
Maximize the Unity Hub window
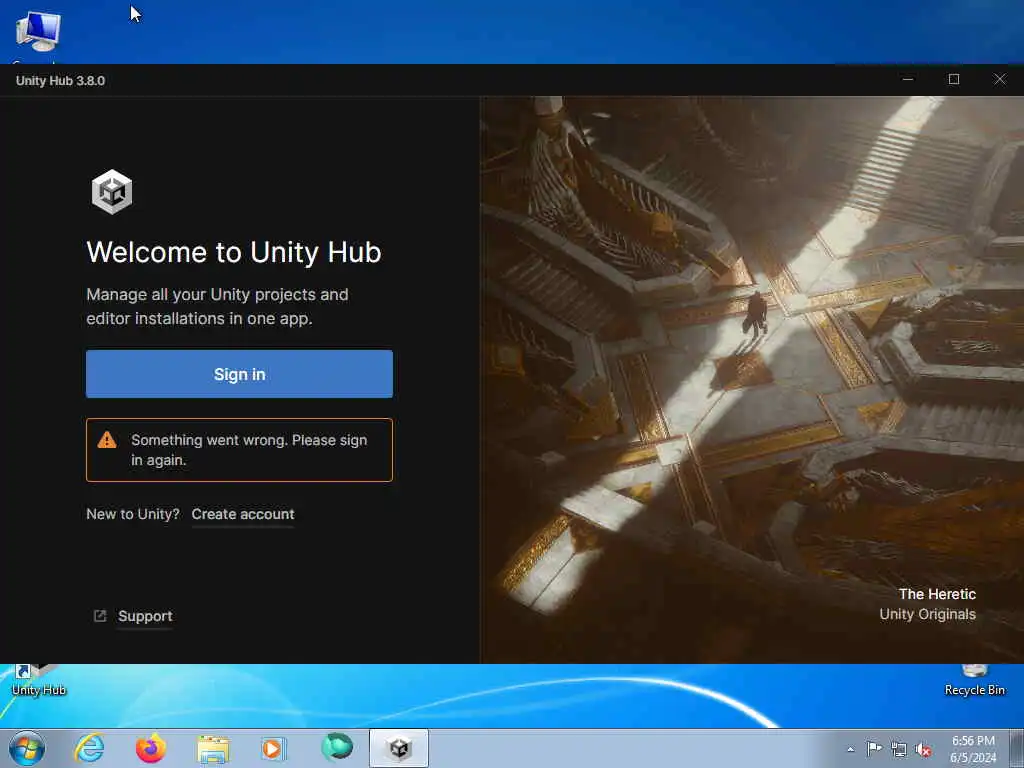953,79
